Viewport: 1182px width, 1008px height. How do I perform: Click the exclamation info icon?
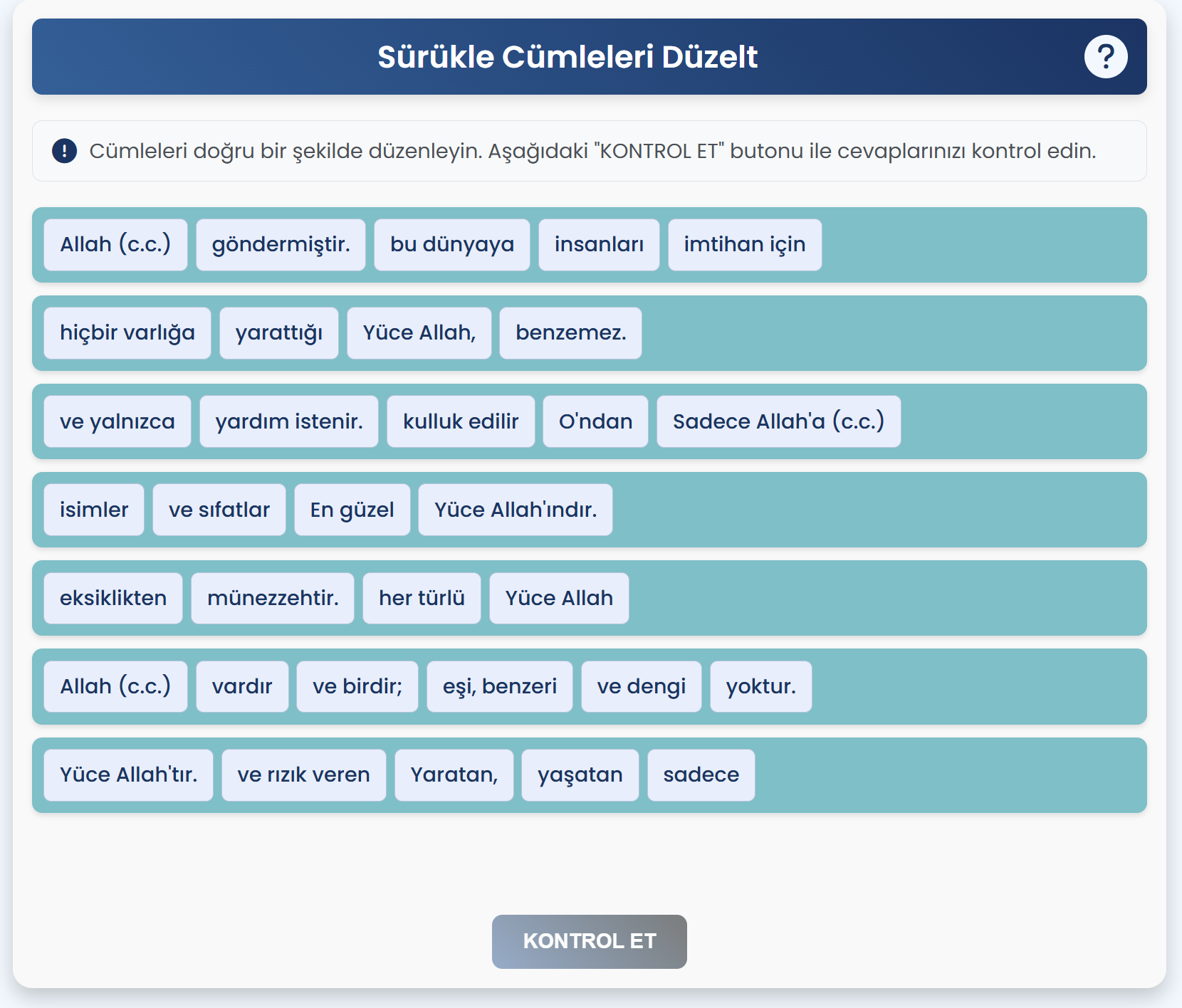(64, 151)
